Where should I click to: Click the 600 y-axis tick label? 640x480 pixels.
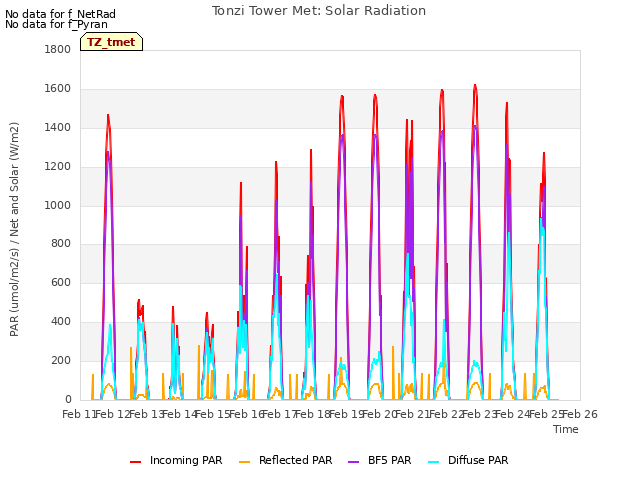coord(61,282)
